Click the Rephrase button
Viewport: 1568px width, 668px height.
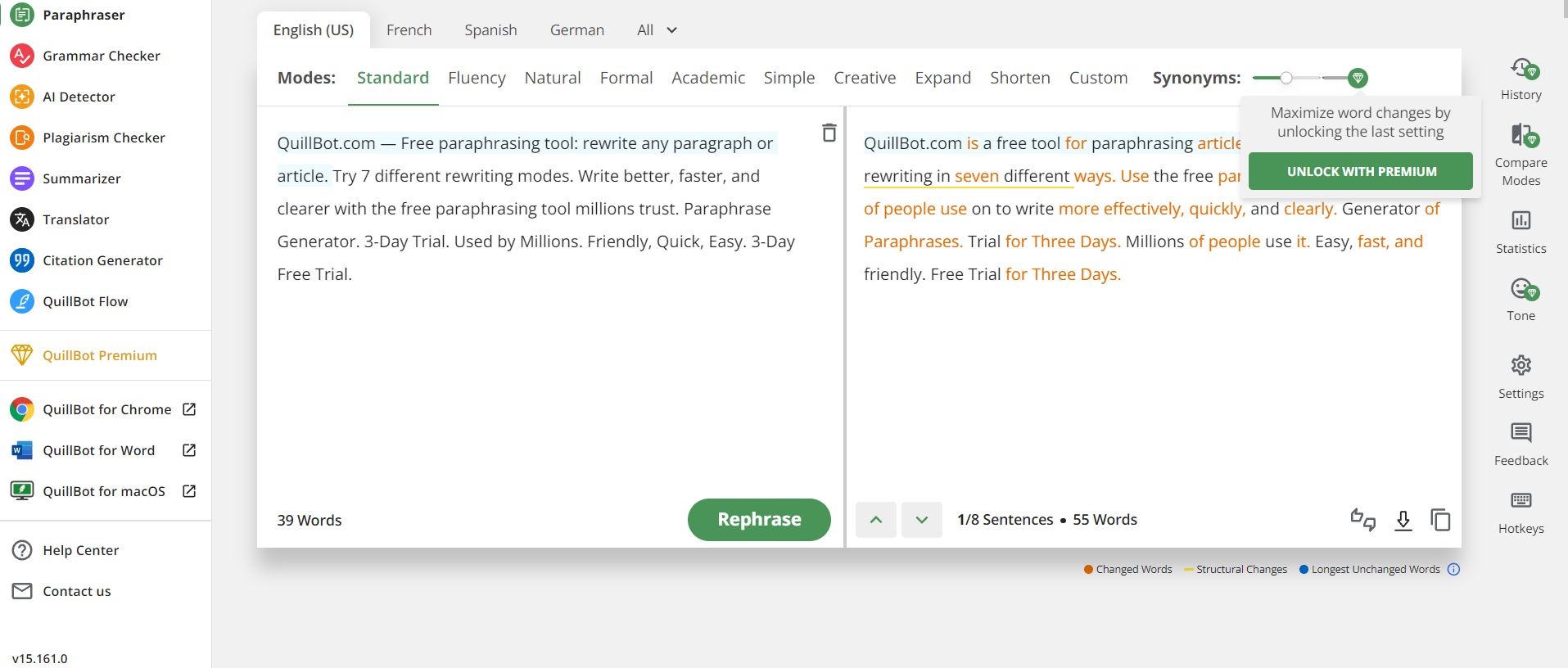(759, 520)
